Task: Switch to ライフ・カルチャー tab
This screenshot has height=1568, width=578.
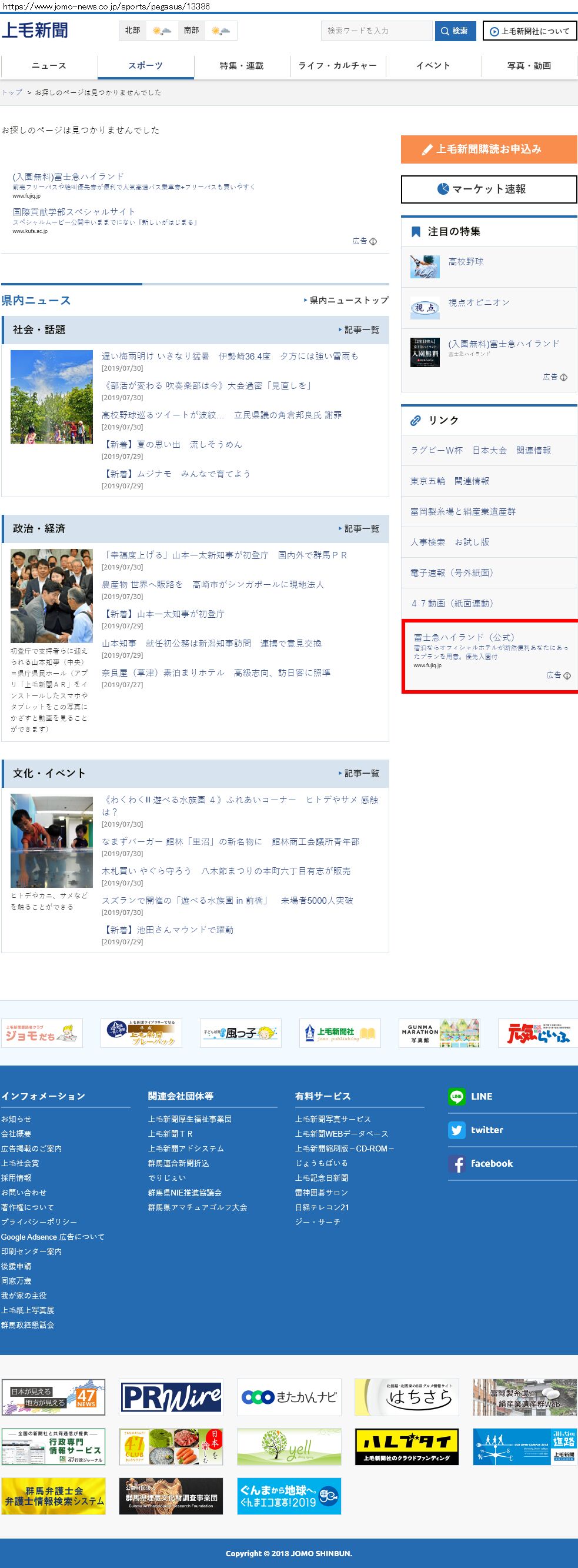Action: click(x=338, y=66)
